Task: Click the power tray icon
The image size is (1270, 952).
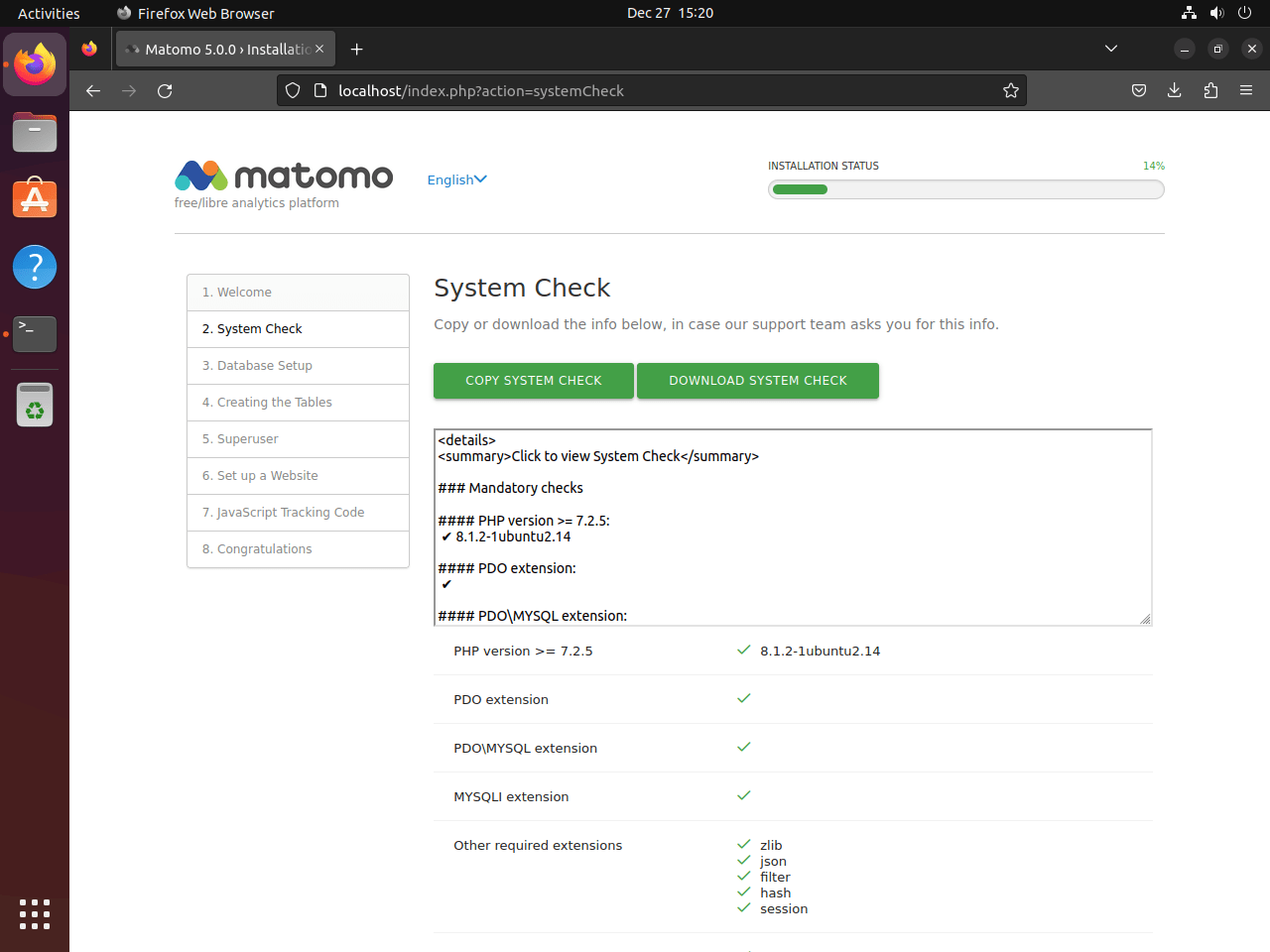Action: click(1244, 13)
